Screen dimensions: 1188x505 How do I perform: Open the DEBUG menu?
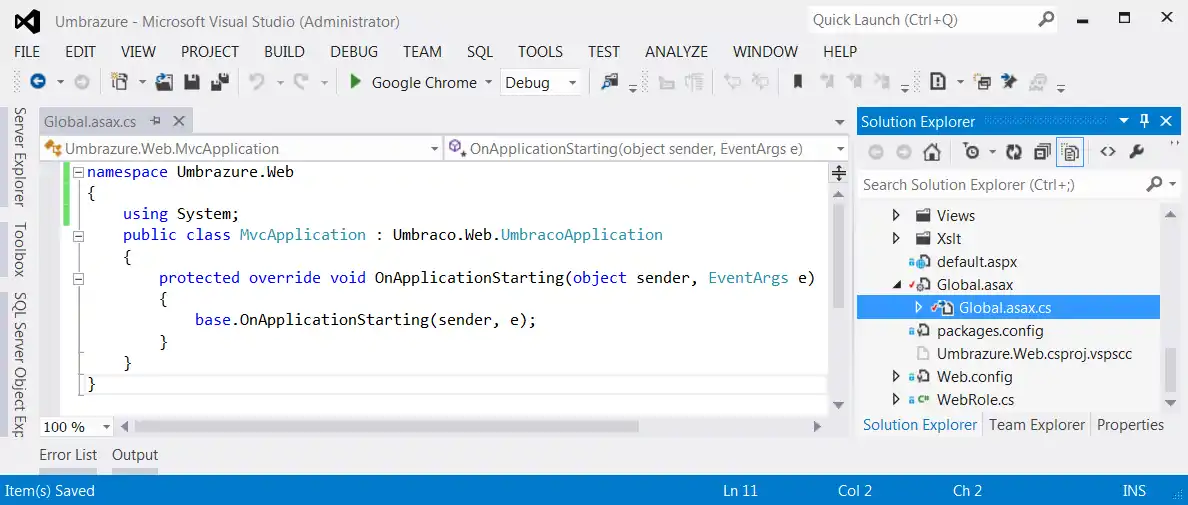pyautogui.click(x=354, y=51)
